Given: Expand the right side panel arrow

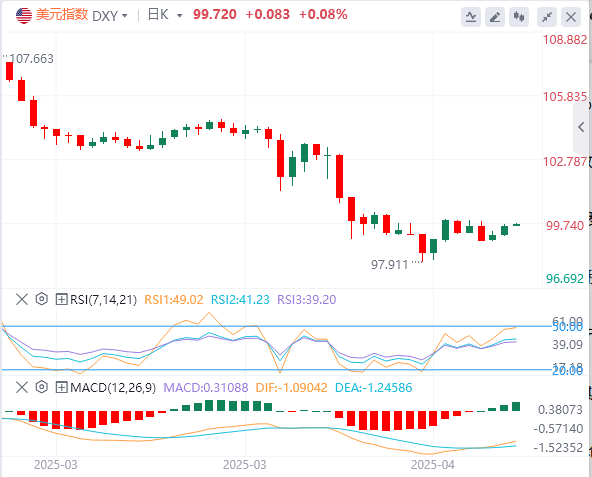Looking at the screenshot, I should coord(582,127).
